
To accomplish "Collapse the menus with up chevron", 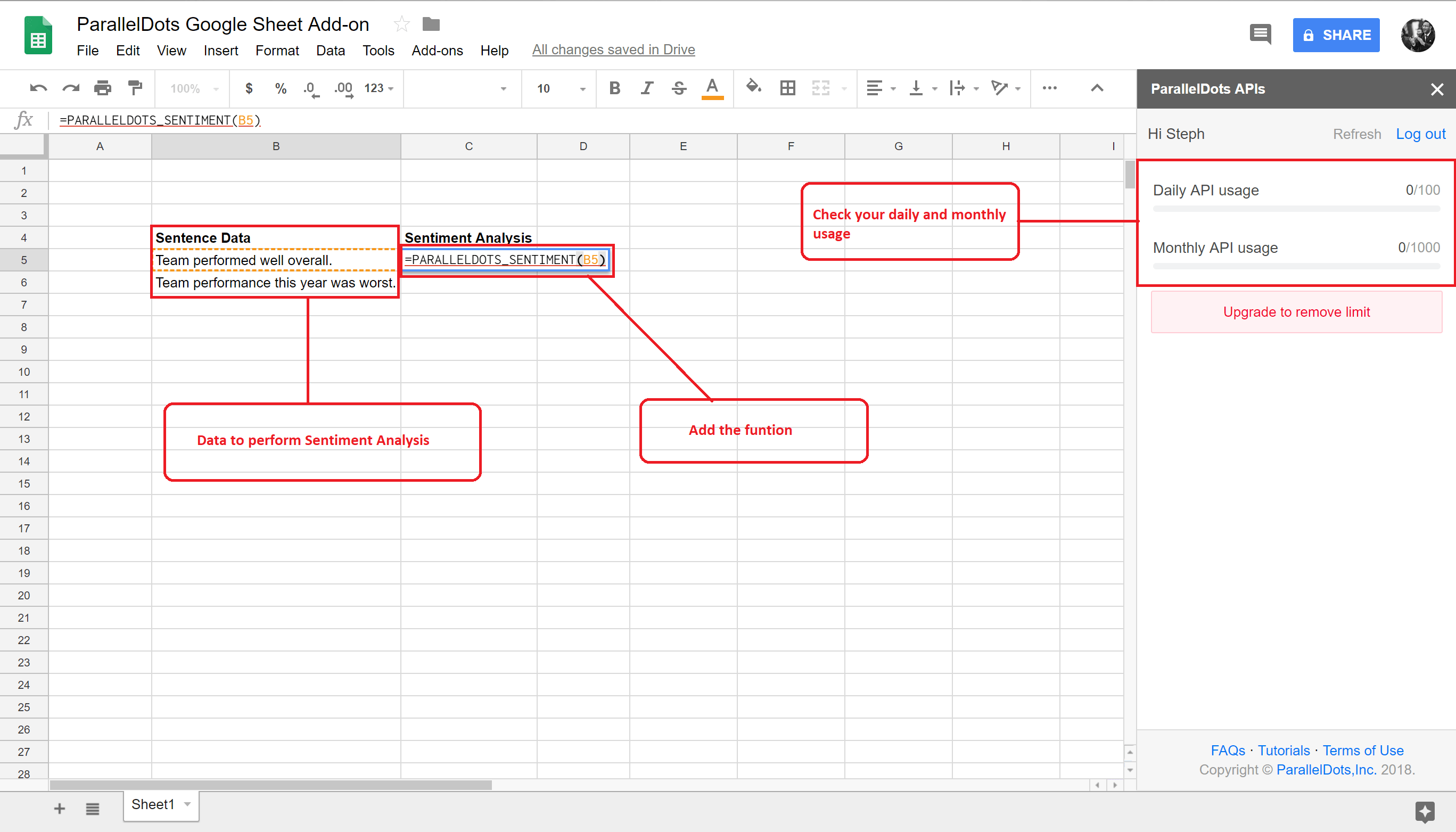I will 1097,88.
